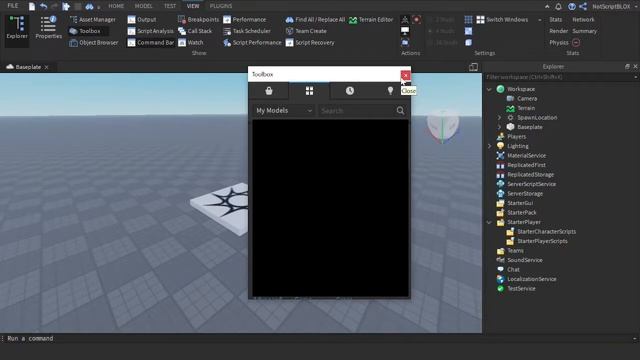The width and height of the screenshot is (640, 360).
Task: Switch to the VIEW ribbon tab
Action: coord(193,6)
